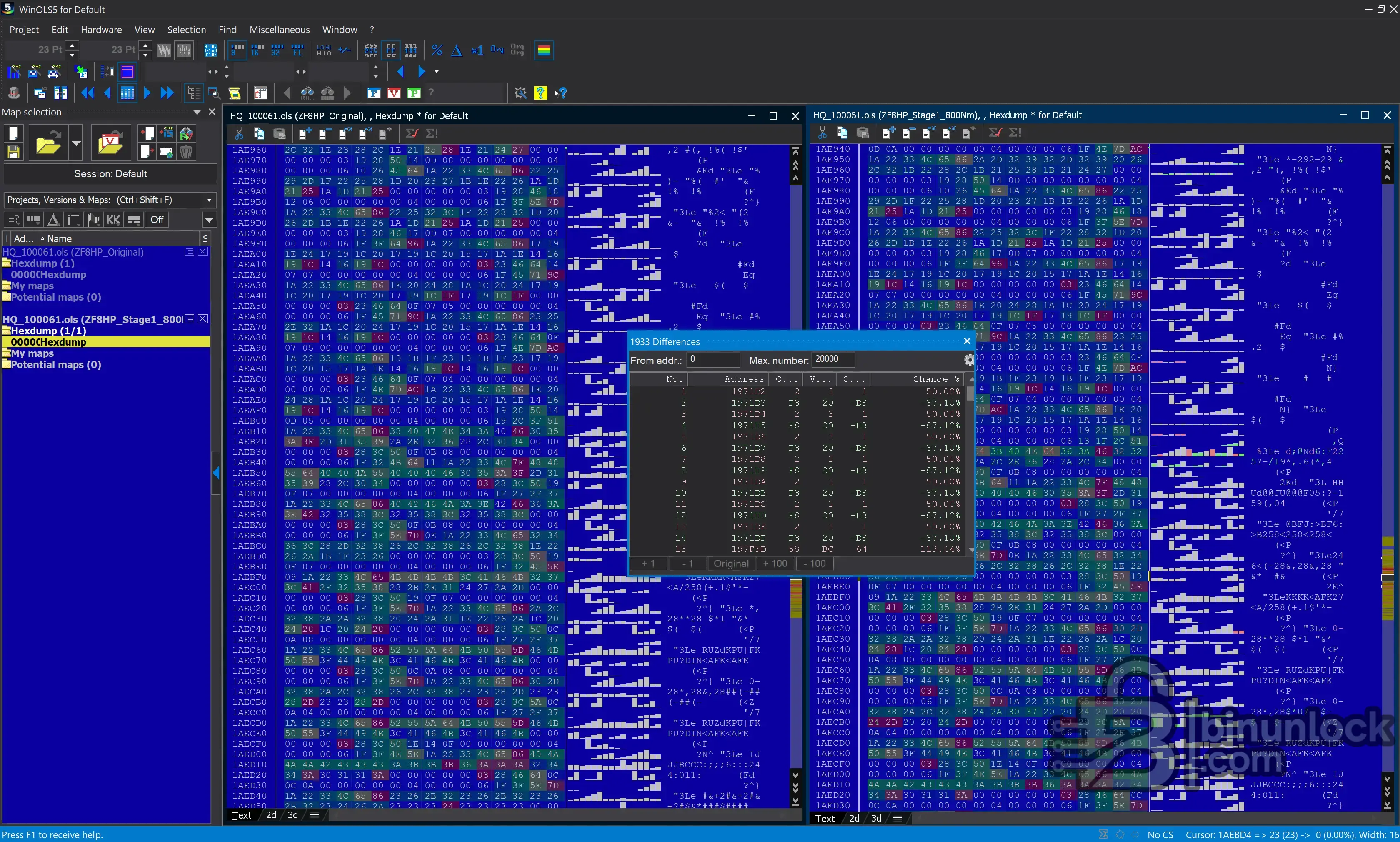The height and width of the screenshot is (842, 1400).
Task: Toggle the Off filter in Map selection
Action: (x=157, y=220)
